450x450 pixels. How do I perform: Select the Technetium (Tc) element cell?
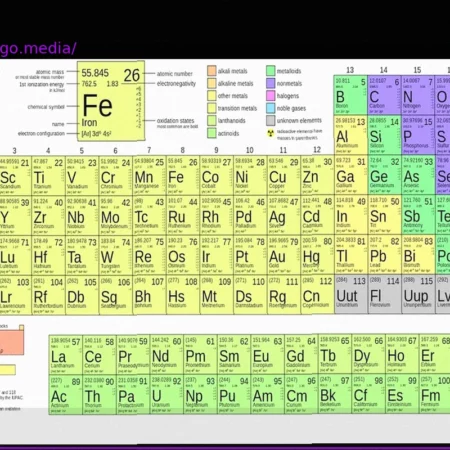[149, 215]
